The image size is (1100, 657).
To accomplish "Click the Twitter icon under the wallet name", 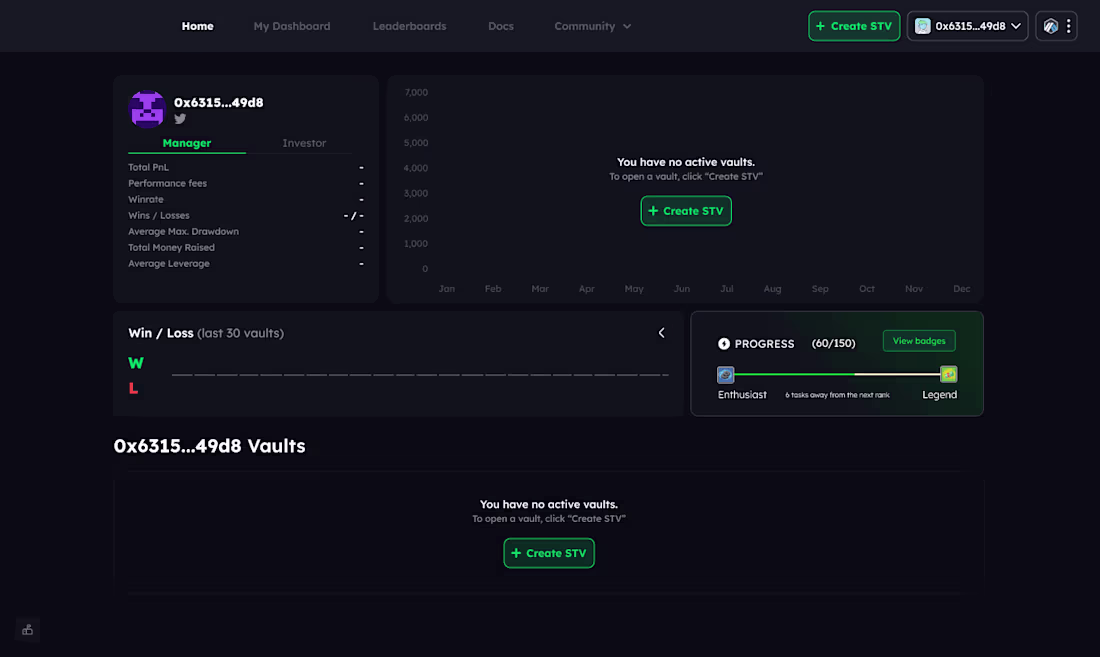I will point(180,118).
